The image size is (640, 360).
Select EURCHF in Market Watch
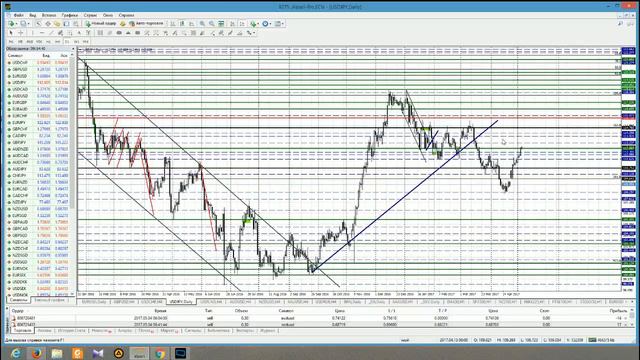[39, 116]
